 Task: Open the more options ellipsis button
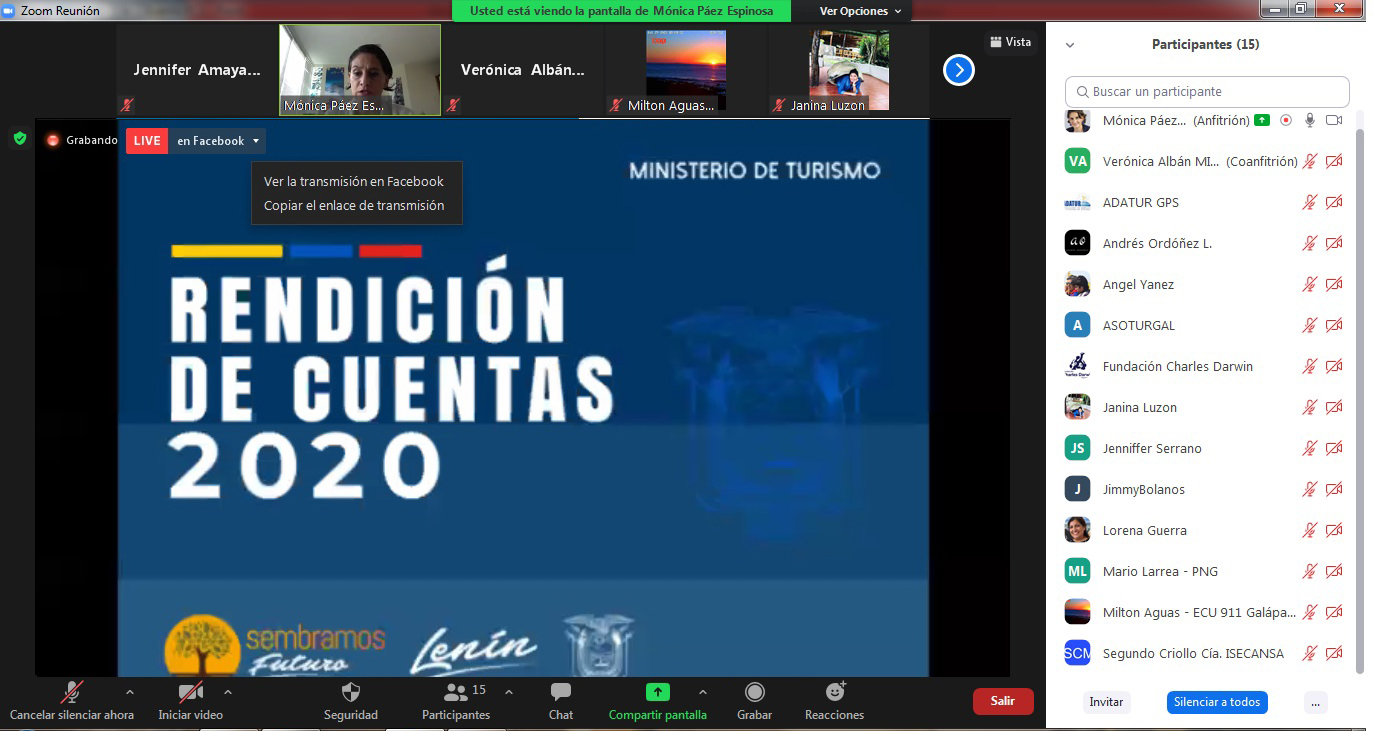pyautogui.click(x=1316, y=702)
